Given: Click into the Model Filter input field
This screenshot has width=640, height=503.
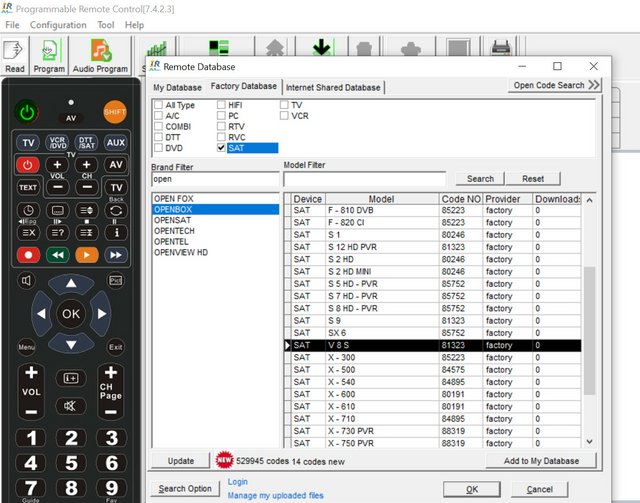Looking at the screenshot, I should point(364,179).
